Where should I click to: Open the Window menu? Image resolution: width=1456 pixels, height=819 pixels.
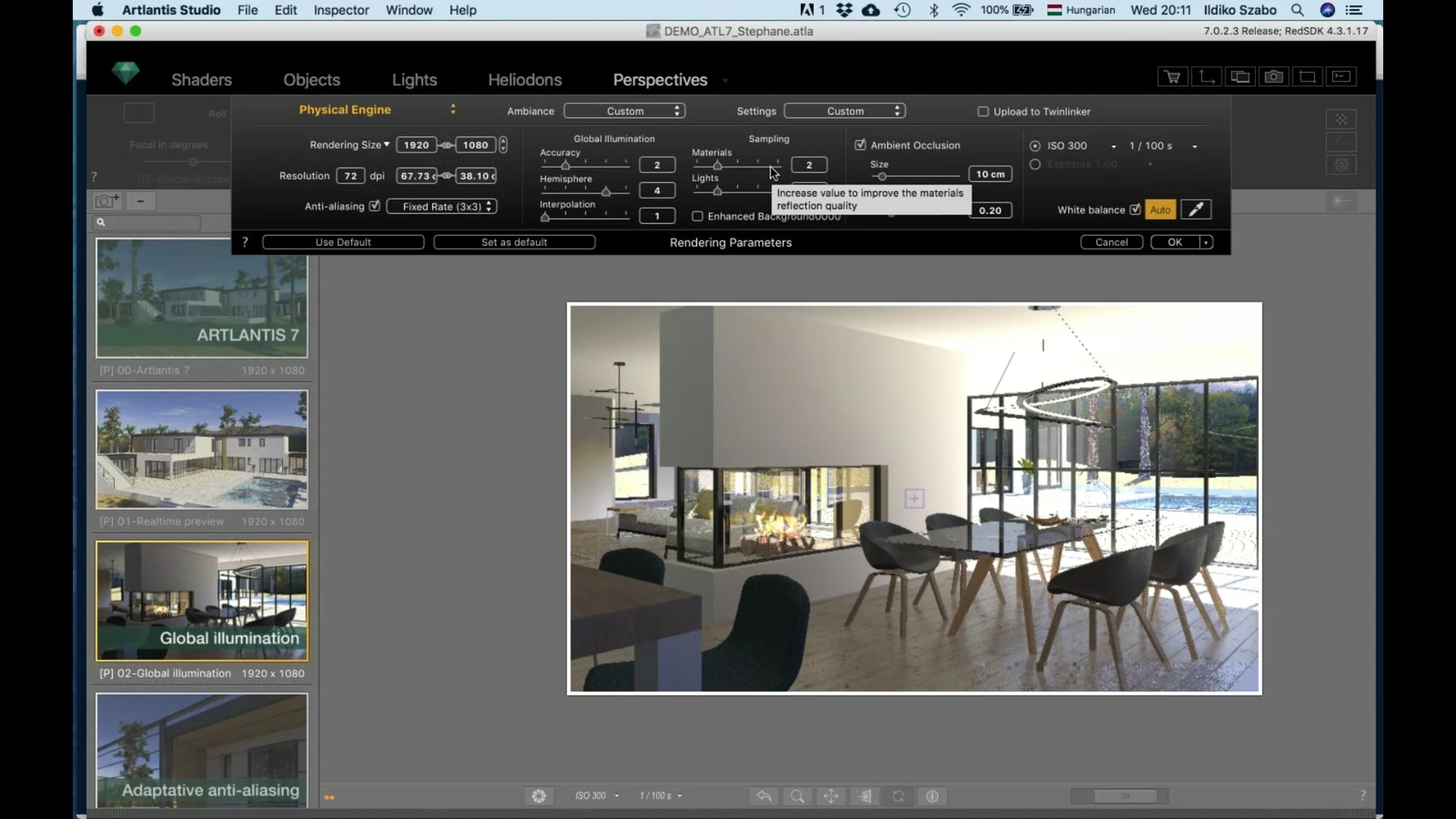coord(409,10)
